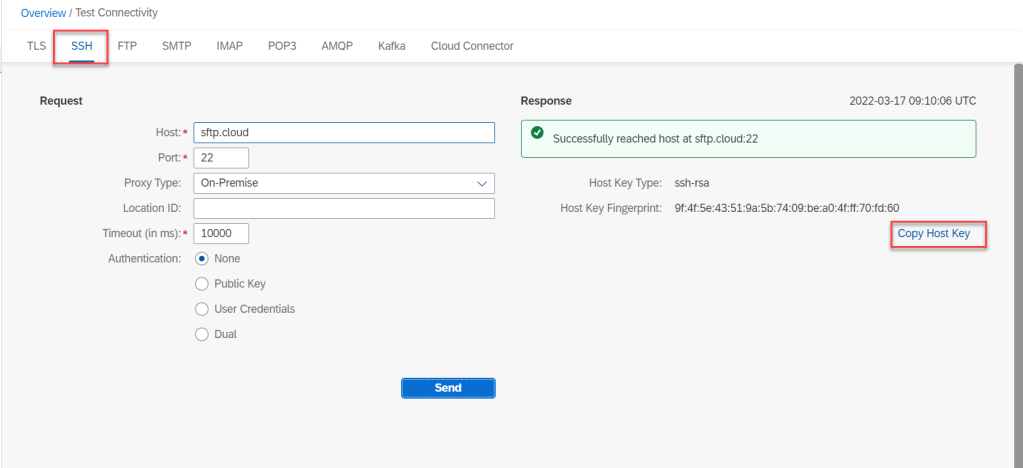The height and width of the screenshot is (468, 1023).
Task: Select Dual authentication radio button
Action: 202,334
